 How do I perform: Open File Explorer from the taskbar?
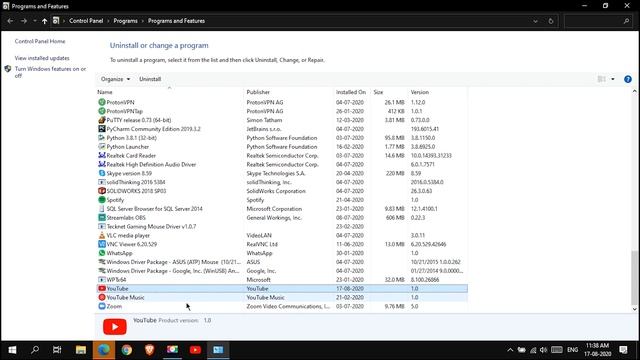tap(81, 350)
